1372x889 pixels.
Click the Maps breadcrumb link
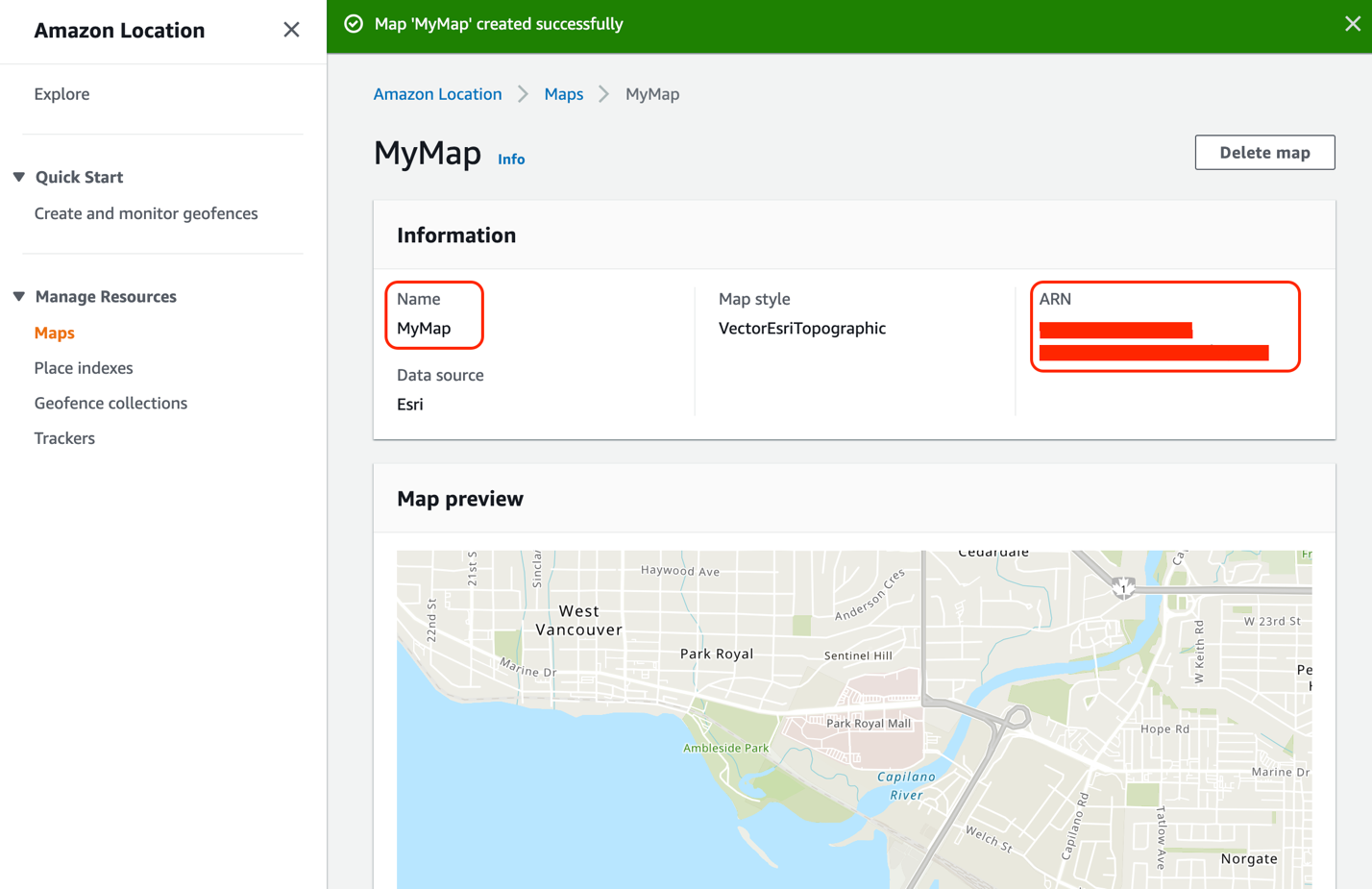click(x=564, y=94)
